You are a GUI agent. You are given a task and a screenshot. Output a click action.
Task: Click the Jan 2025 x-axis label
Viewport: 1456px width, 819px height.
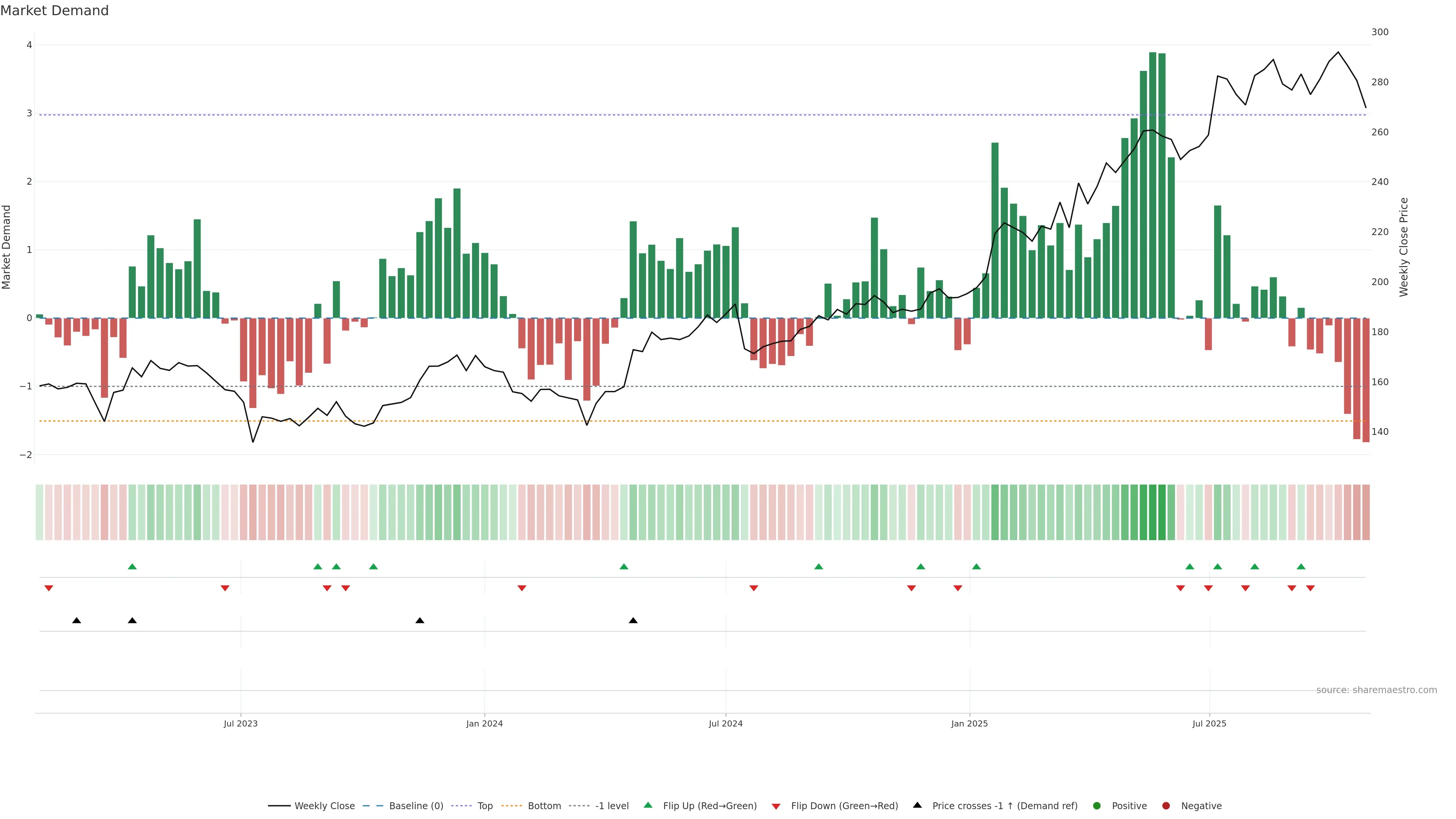click(970, 723)
